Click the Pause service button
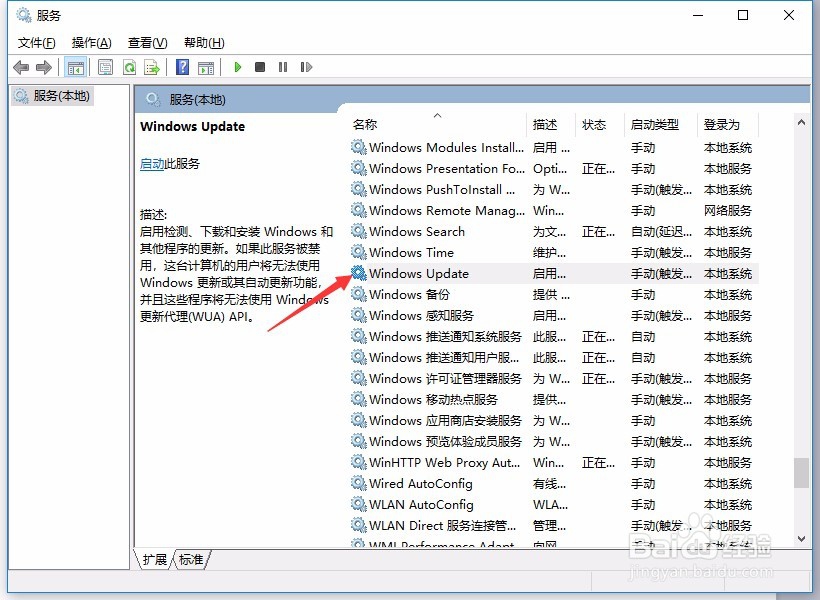Image resolution: width=820 pixels, height=600 pixels. [283, 67]
